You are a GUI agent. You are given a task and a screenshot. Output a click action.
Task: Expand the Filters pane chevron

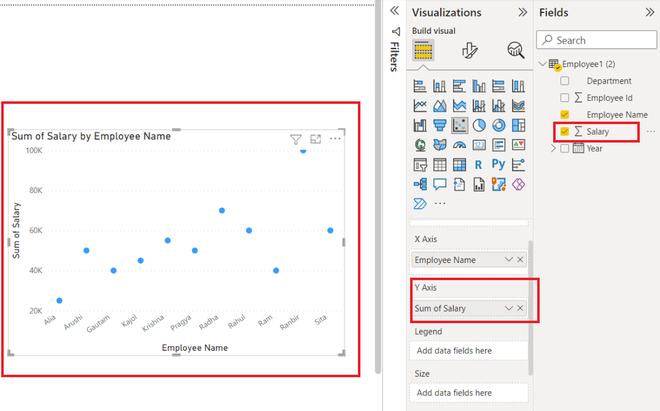tap(394, 11)
